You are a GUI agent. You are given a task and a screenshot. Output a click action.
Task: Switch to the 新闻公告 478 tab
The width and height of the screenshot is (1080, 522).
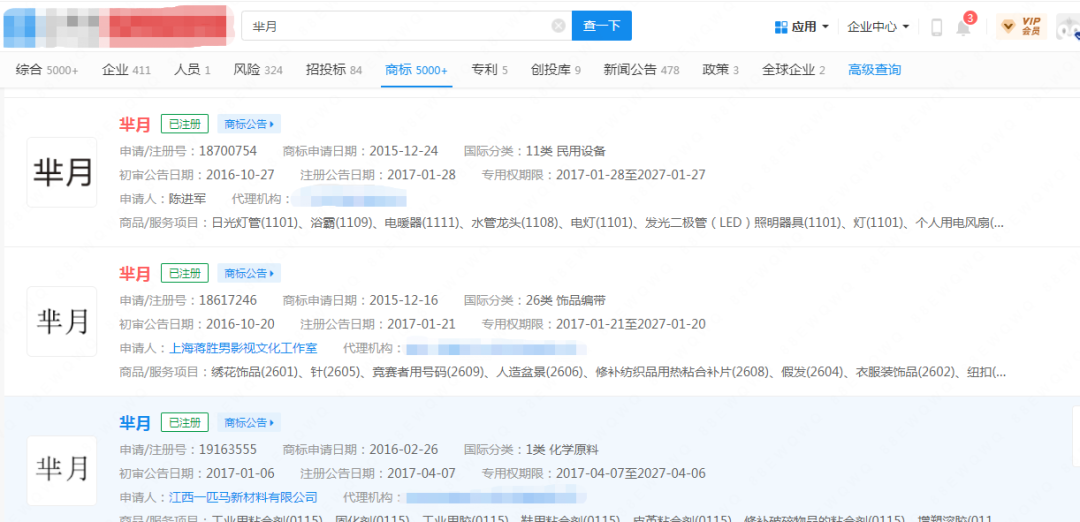641,70
